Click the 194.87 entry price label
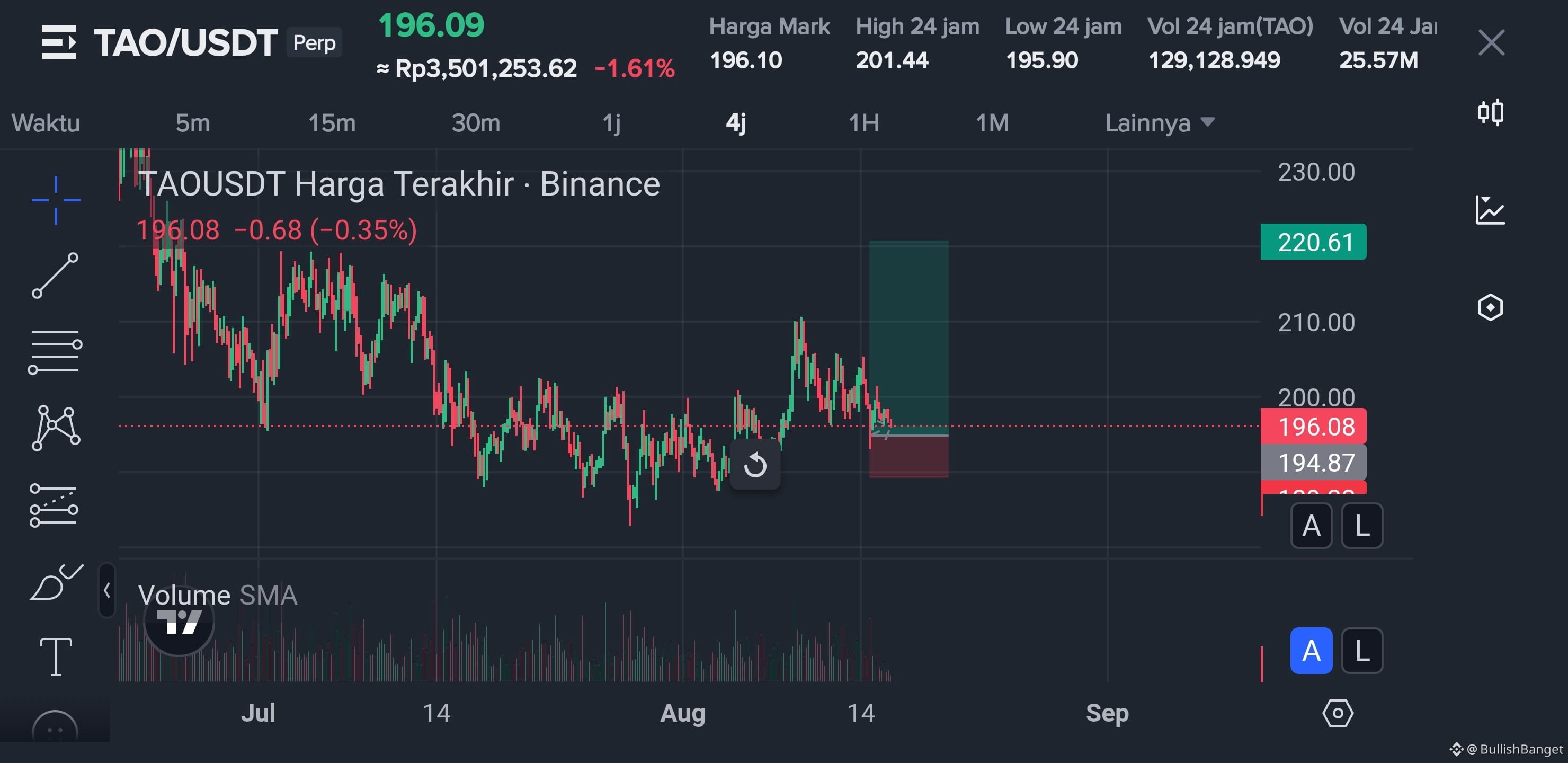Image resolution: width=1568 pixels, height=763 pixels. point(1314,462)
